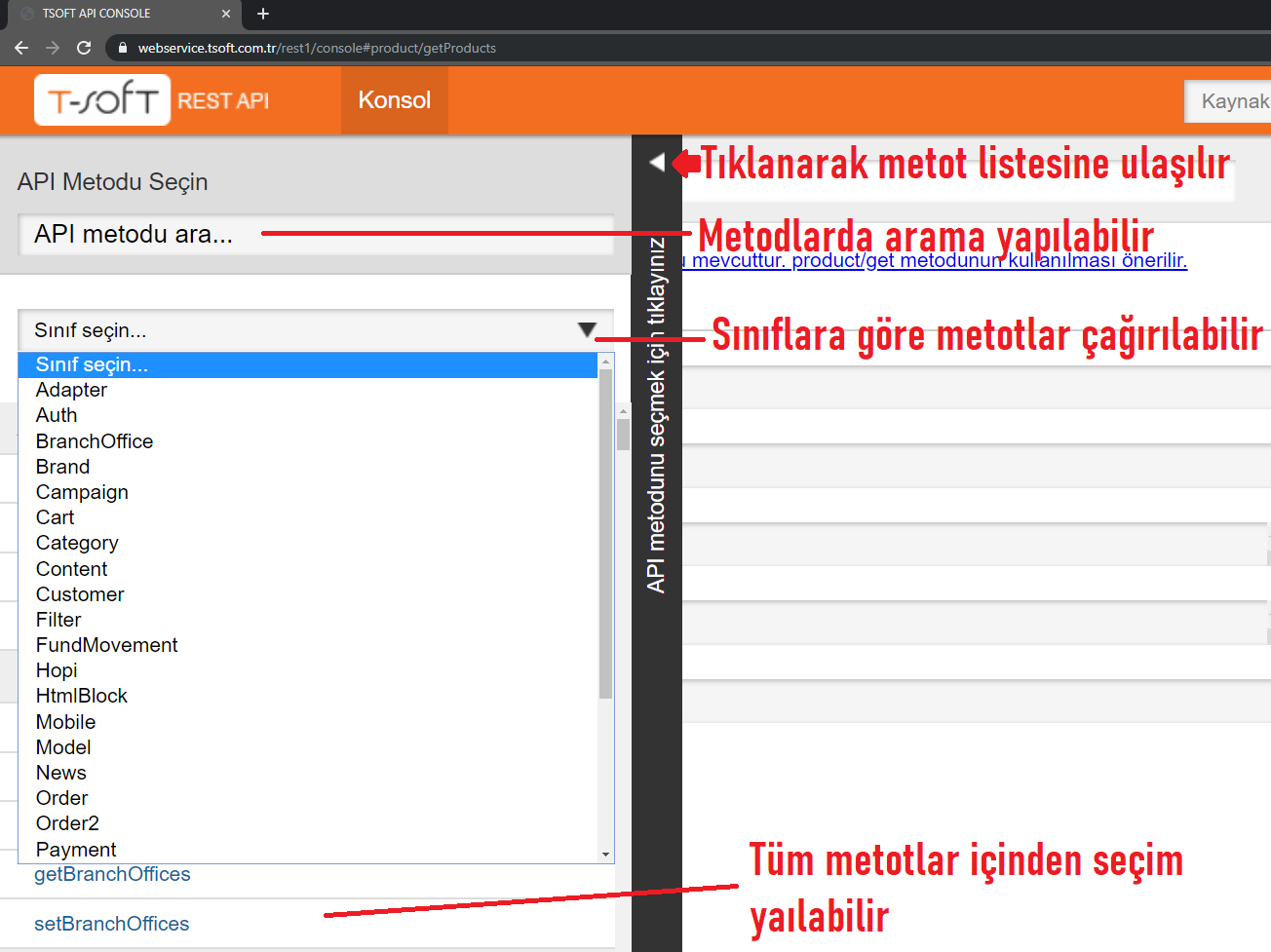Pick Order in class list
The height and width of the screenshot is (952, 1271).
point(308,798)
